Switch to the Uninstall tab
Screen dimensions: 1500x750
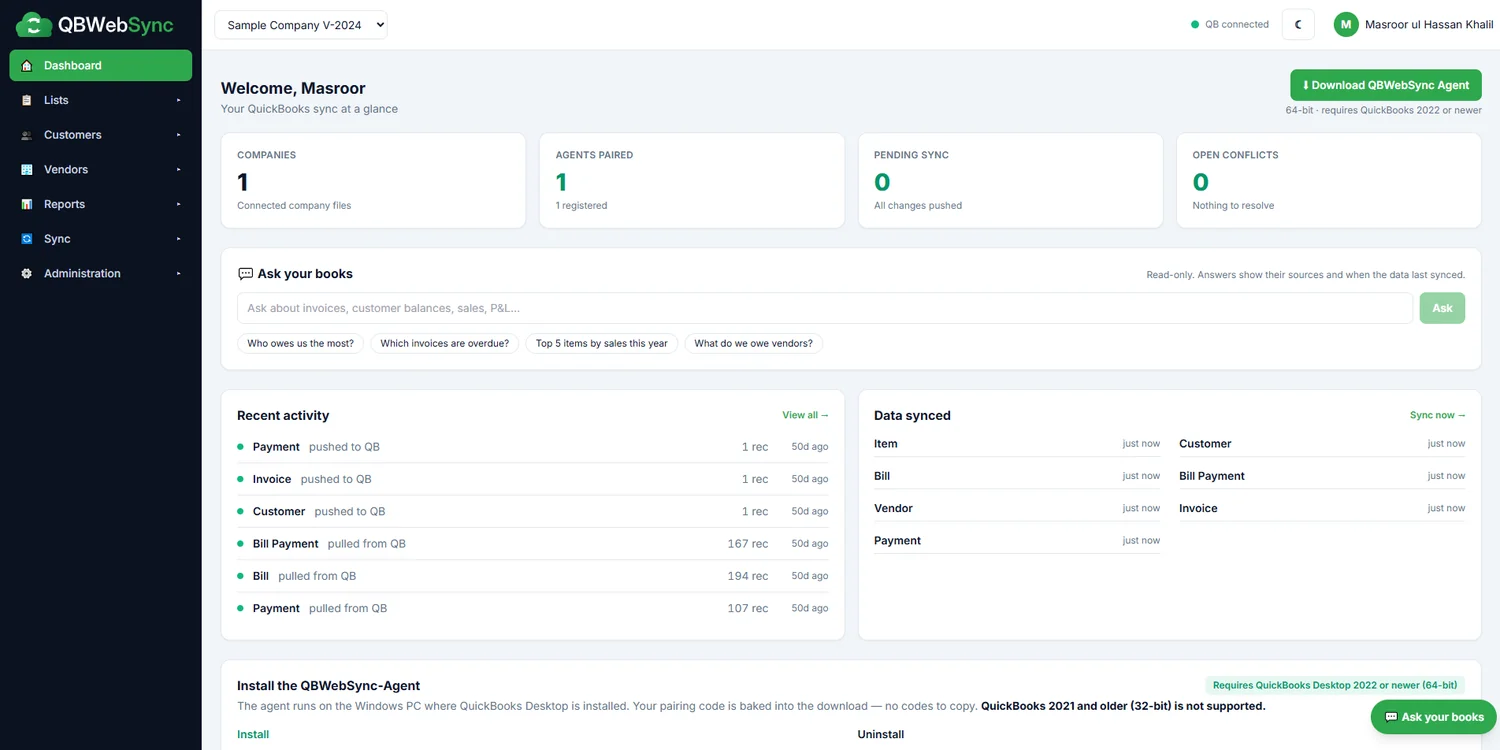(x=881, y=734)
